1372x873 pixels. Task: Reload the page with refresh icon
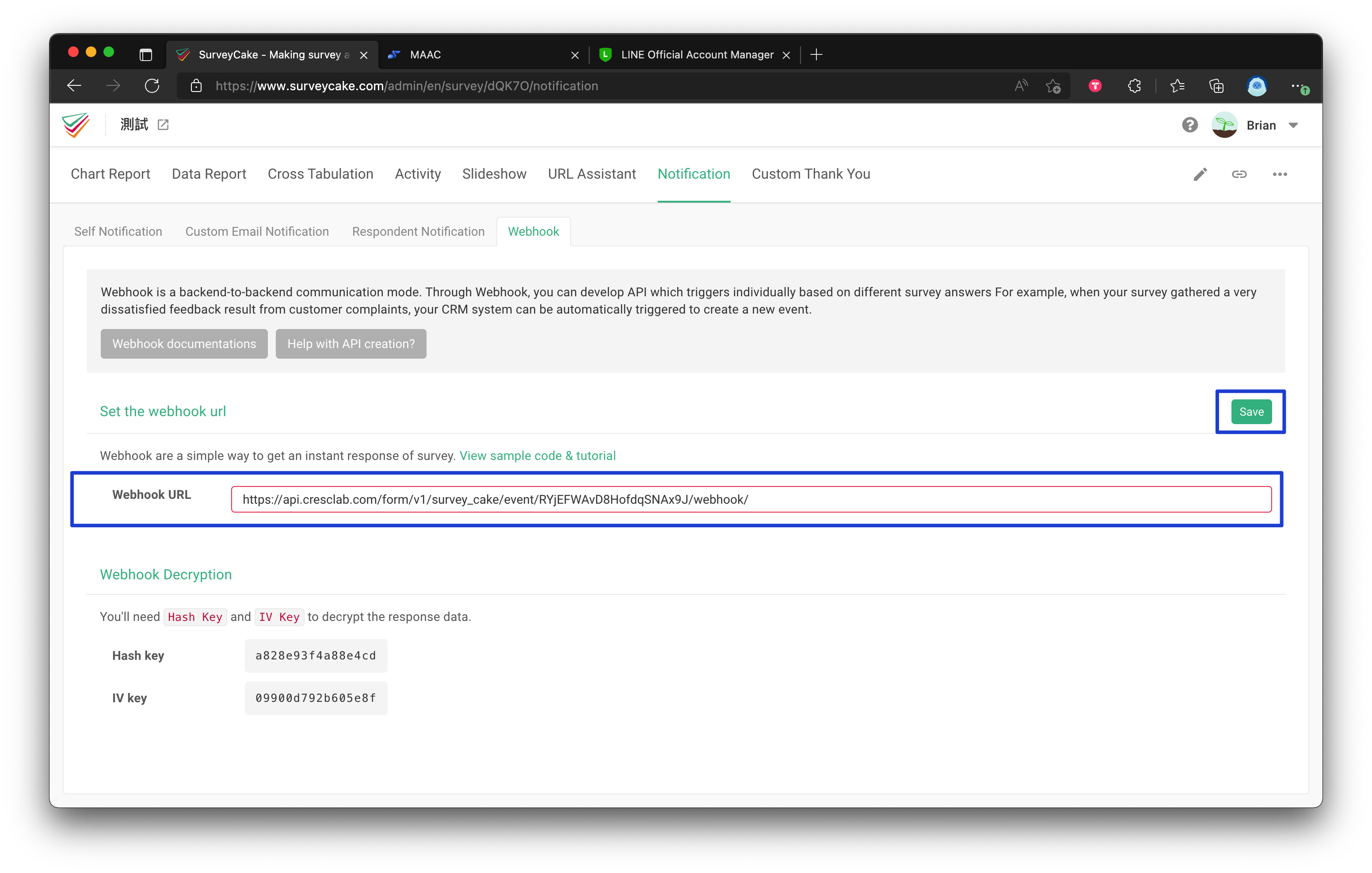click(152, 85)
